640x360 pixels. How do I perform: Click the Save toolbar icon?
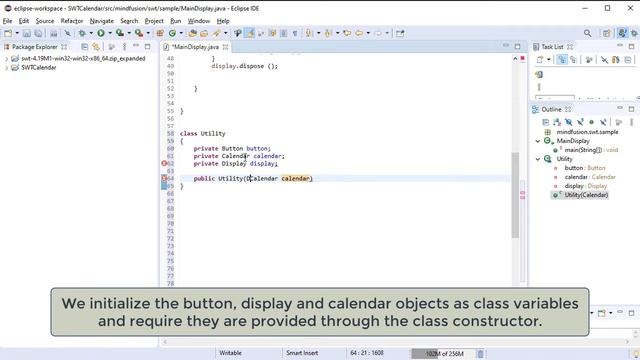tap(27, 33)
